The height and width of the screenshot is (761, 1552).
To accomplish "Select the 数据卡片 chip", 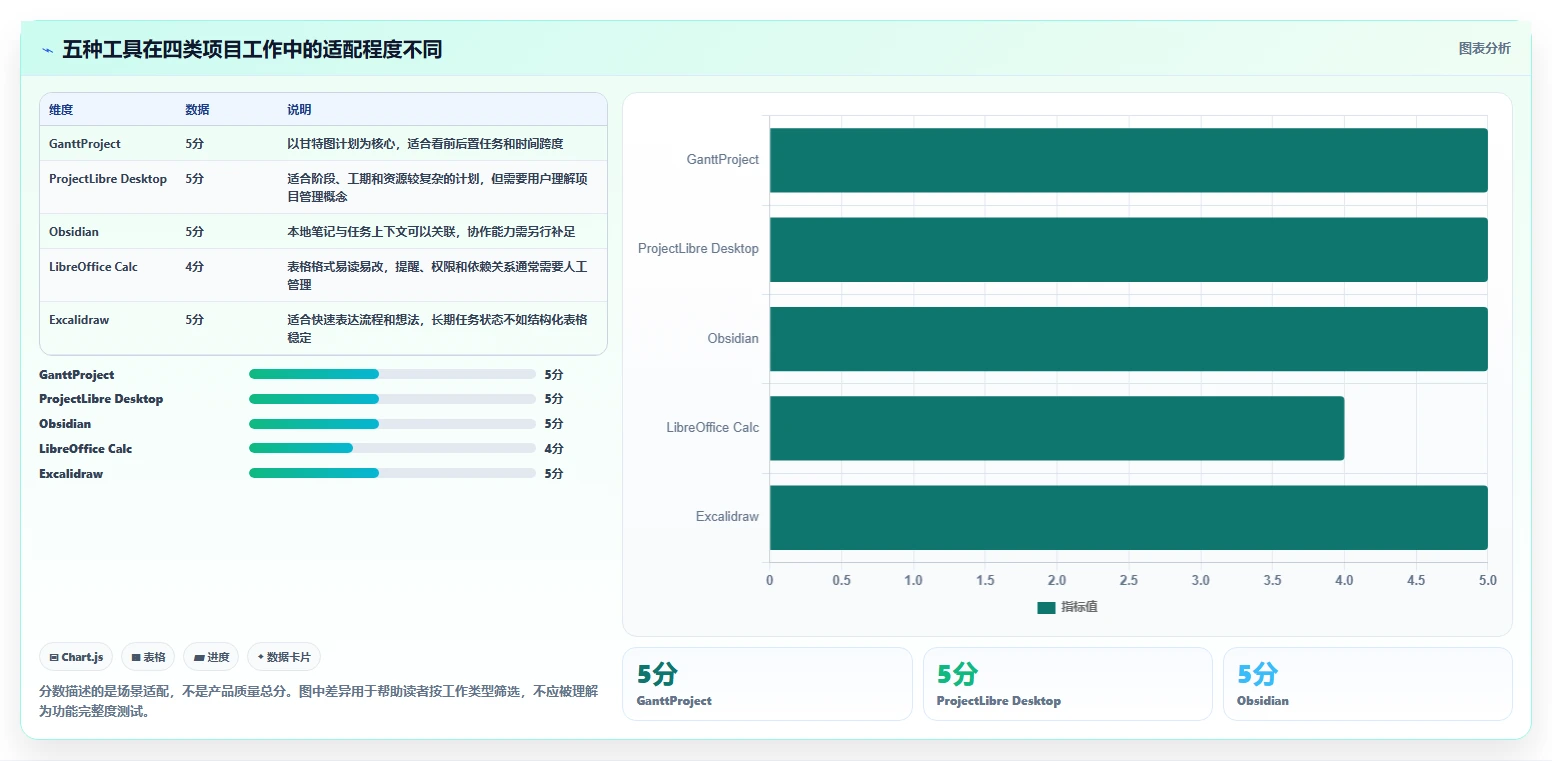I will pyautogui.click(x=284, y=657).
